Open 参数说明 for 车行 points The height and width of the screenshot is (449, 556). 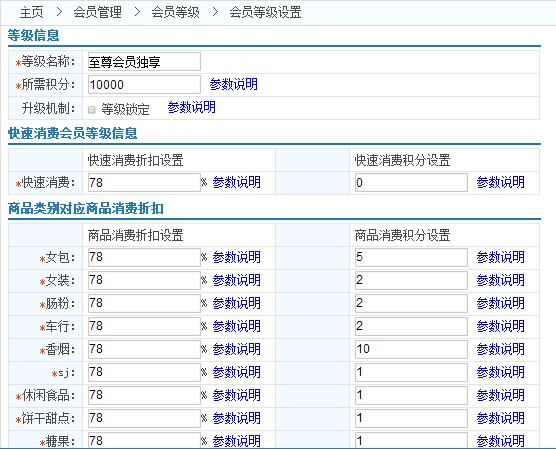click(501, 326)
